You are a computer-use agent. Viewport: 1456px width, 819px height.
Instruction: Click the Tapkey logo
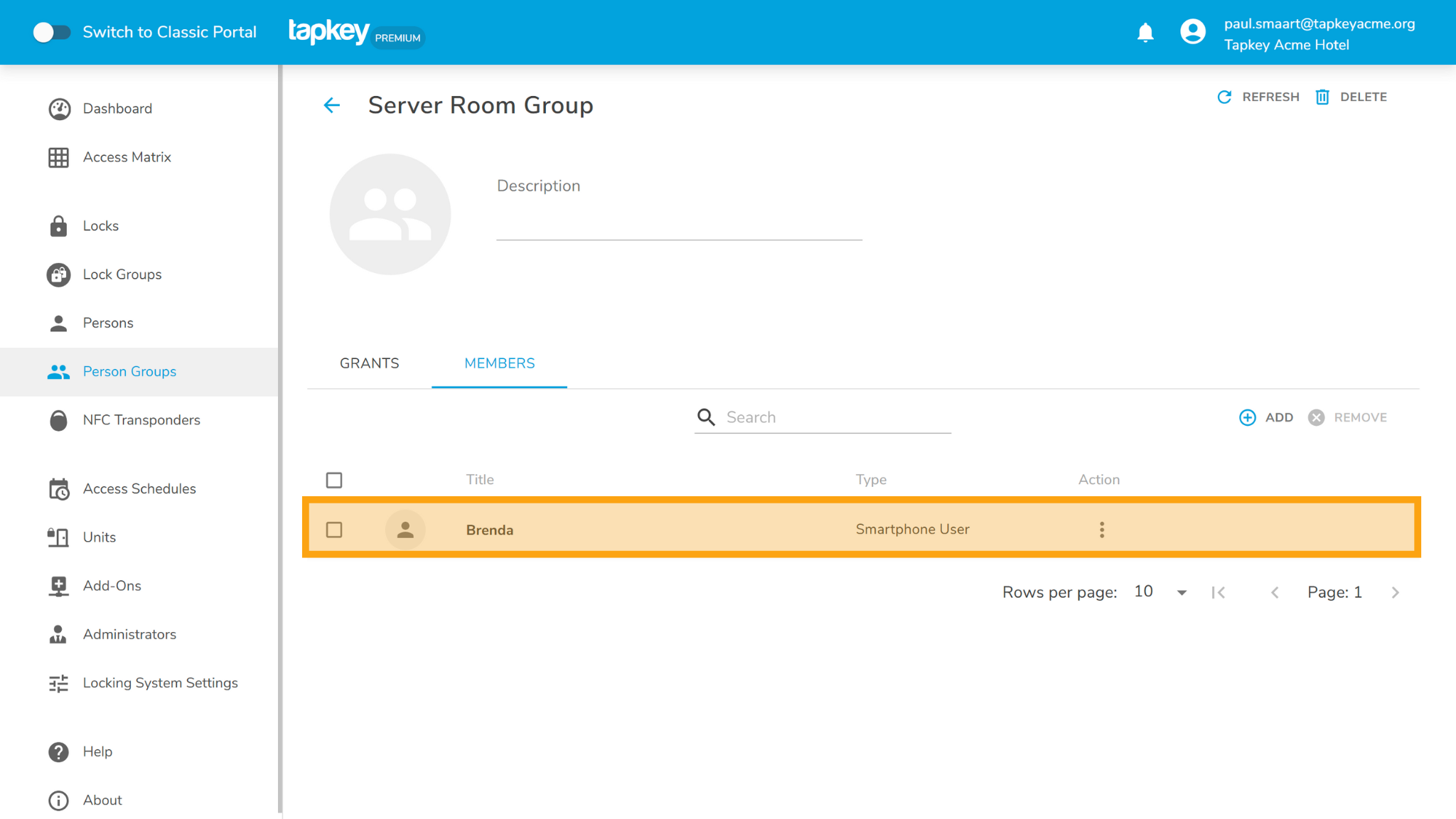click(x=328, y=32)
